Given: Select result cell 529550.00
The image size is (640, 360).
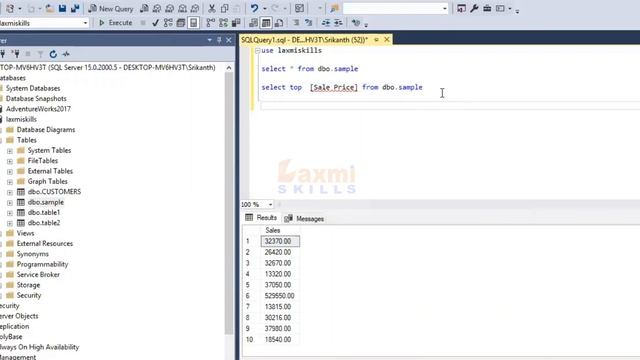Looking at the screenshot, I should point(280,296).
